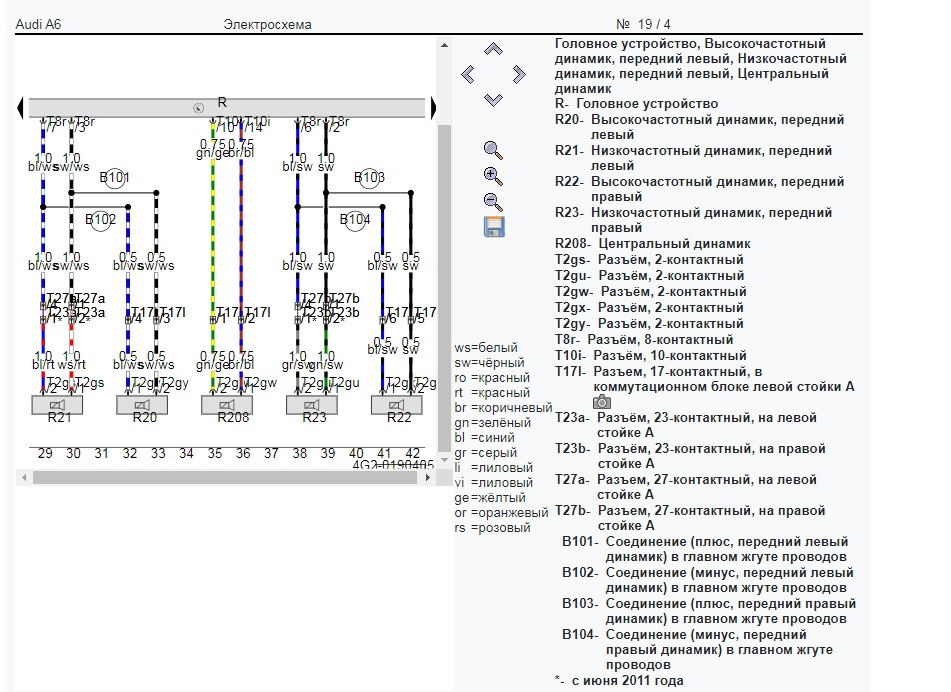This screenshot has height=692, width=951.
Task: Click the plain magnifier reset-zoom icon
Action: point(493,150)
